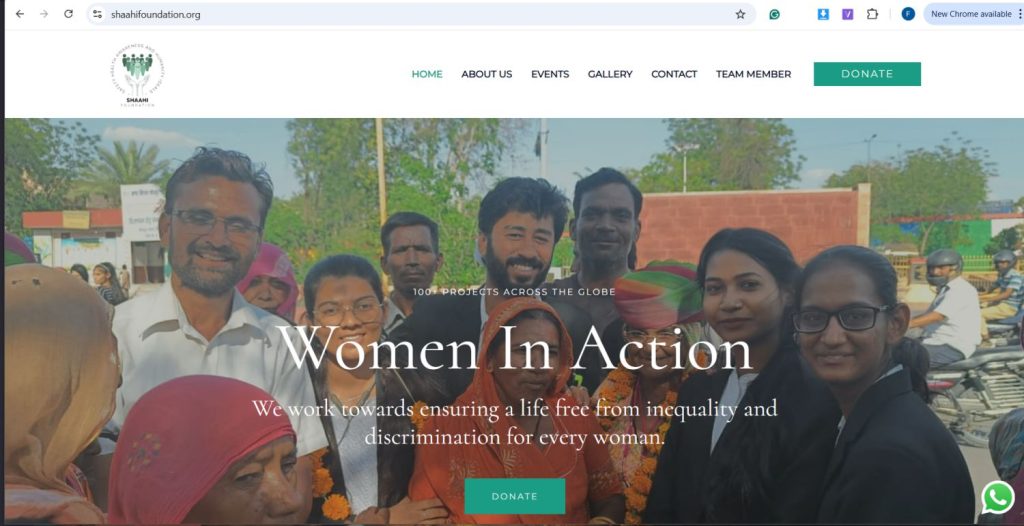Open the Chrome profile avatar
The image size is (1024, 526).
pyautogui.click(x=908, y=14)
